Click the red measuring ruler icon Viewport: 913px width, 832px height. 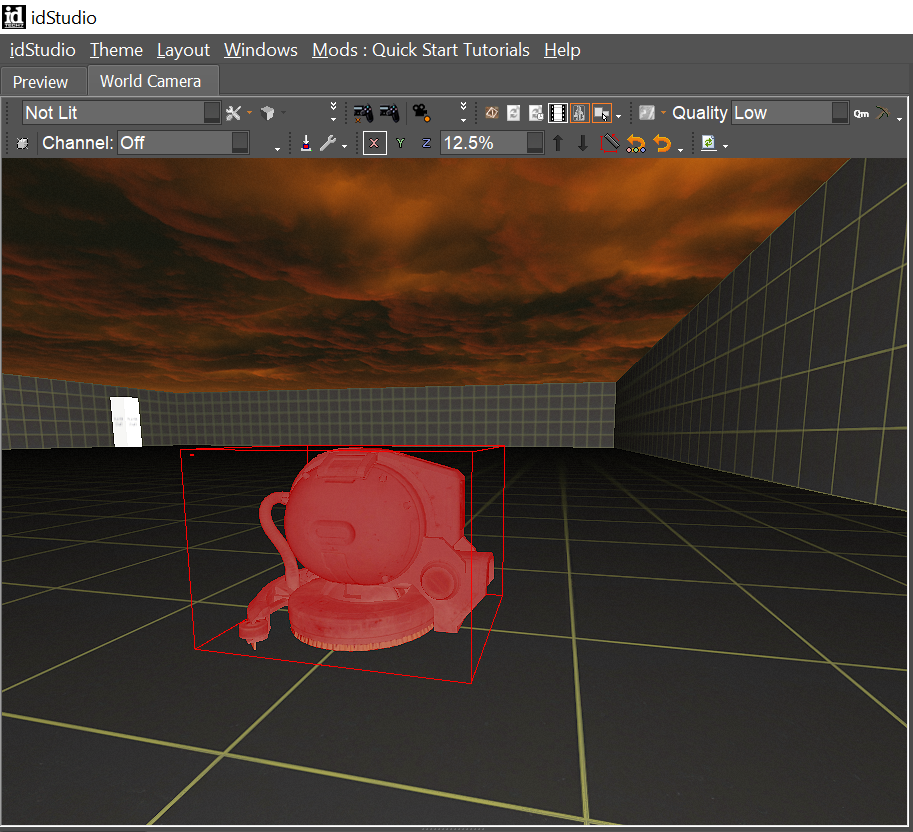pos(610,143)
